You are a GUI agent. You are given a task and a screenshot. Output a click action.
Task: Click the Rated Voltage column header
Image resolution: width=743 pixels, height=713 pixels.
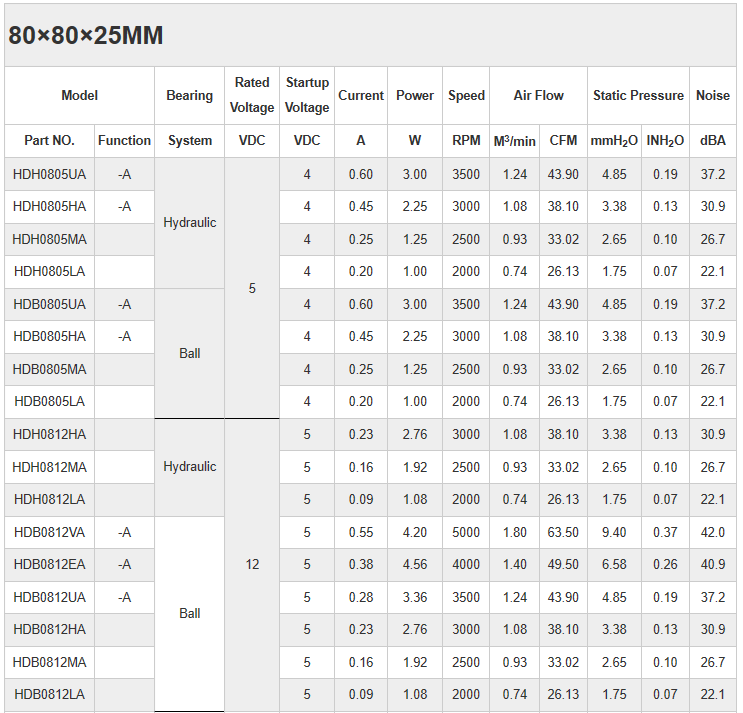coord(252,95)
